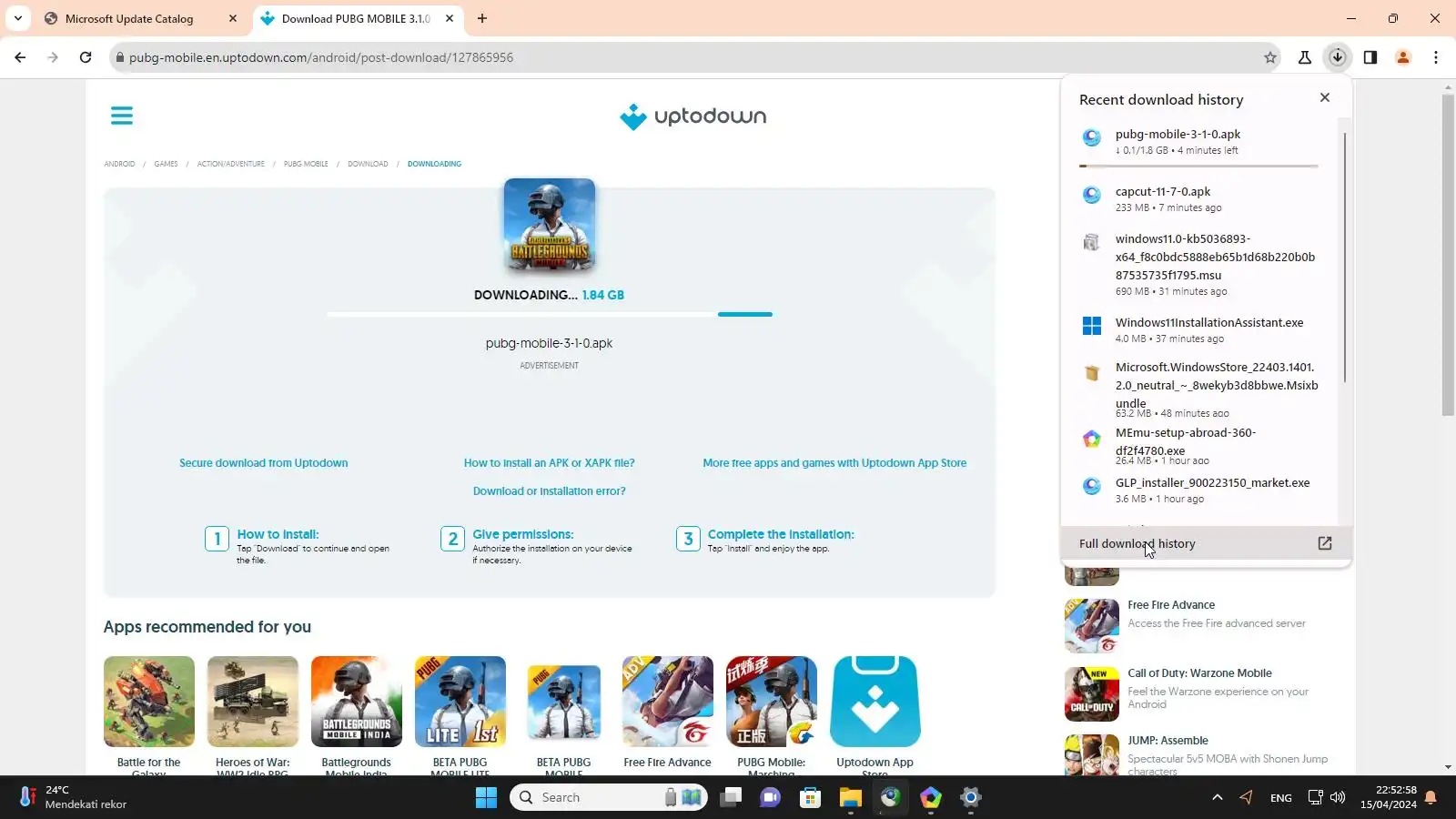Open the windows11.0-kb5036893 msu download

(x=1199, y=265)
